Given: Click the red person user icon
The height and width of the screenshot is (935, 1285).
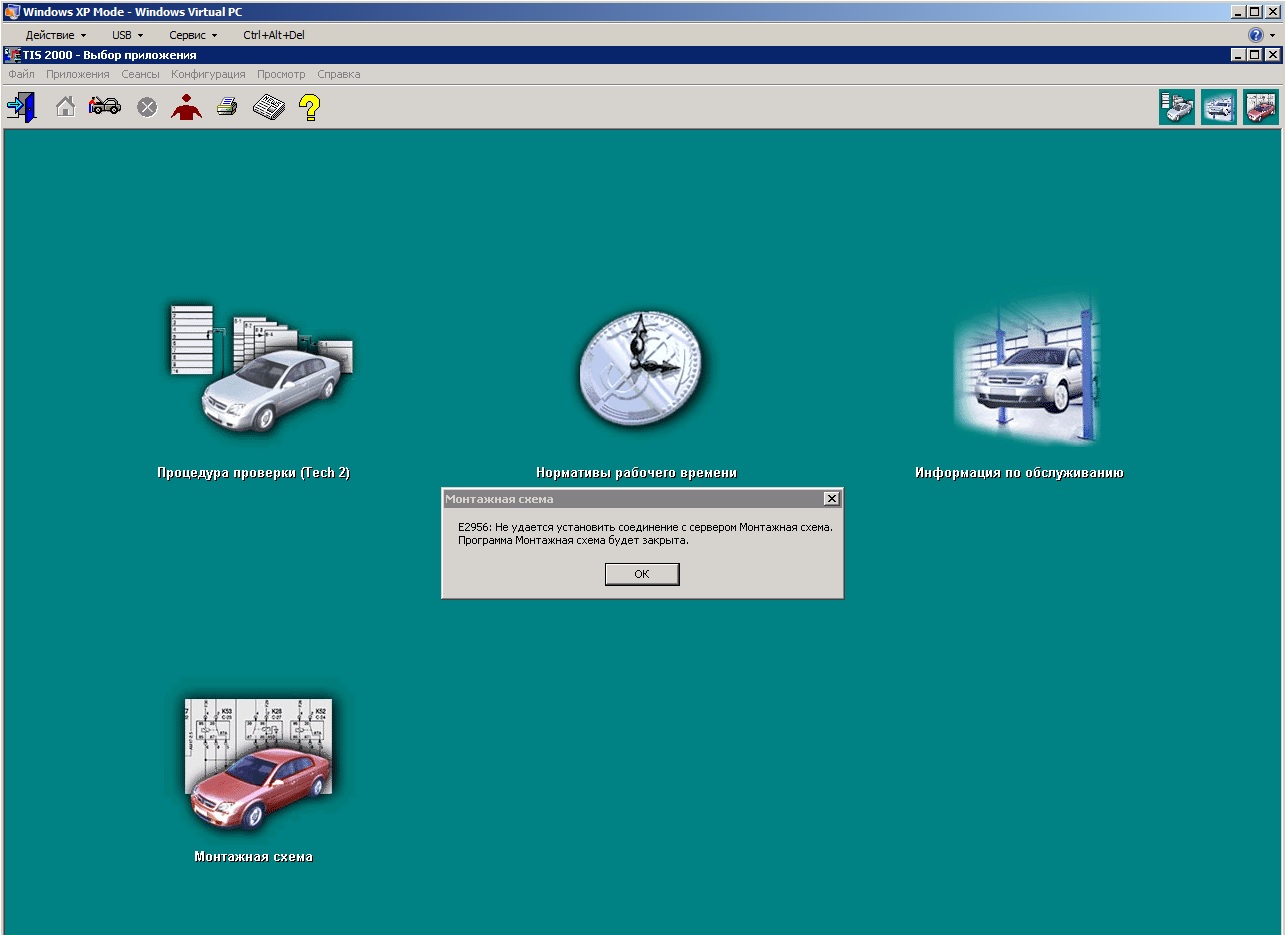Looking at the screenshot, I should click(x=186, y=107).
